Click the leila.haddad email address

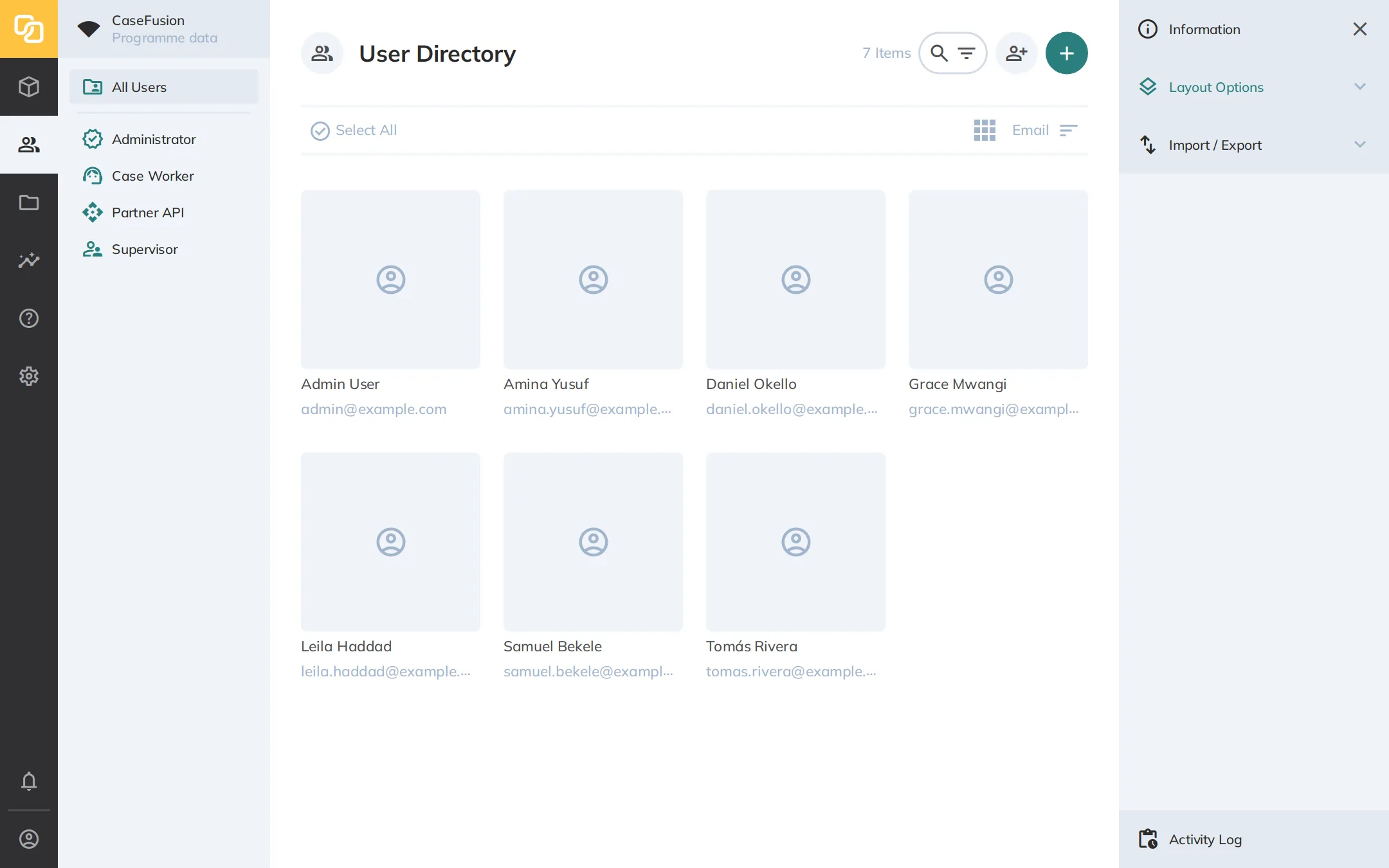point(386,671)
